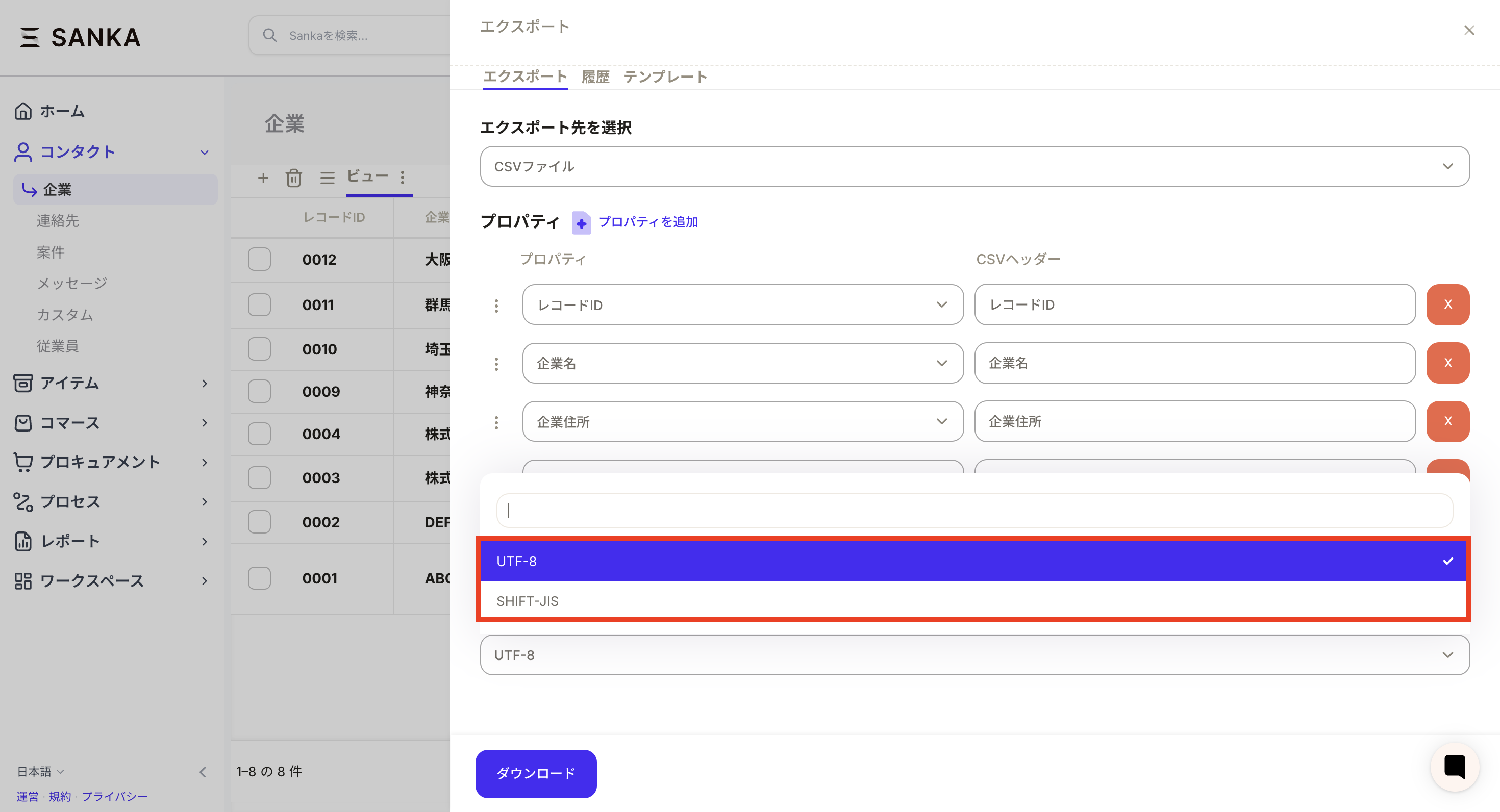Select the プロセス sidebar icon
The image size is (1500, 812).
(23, 501)
